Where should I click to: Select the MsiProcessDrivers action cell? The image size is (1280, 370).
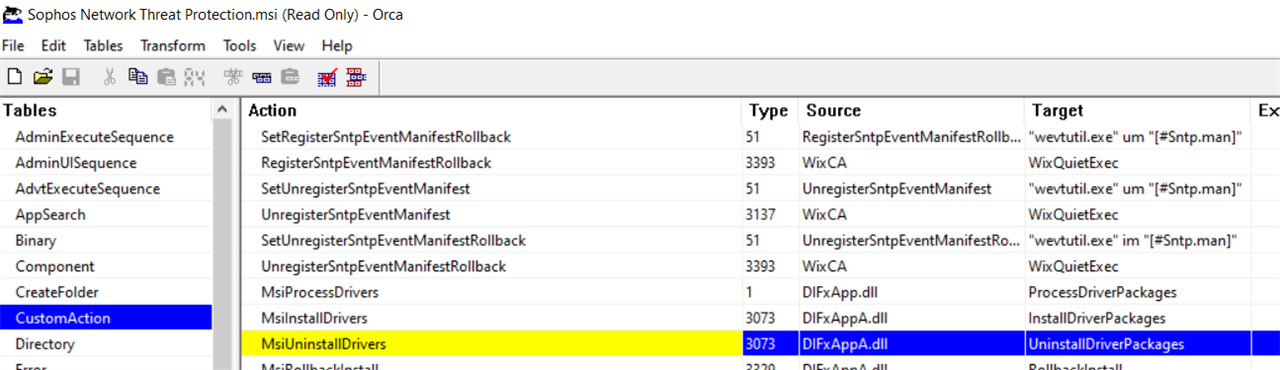(x=491, y=293)
